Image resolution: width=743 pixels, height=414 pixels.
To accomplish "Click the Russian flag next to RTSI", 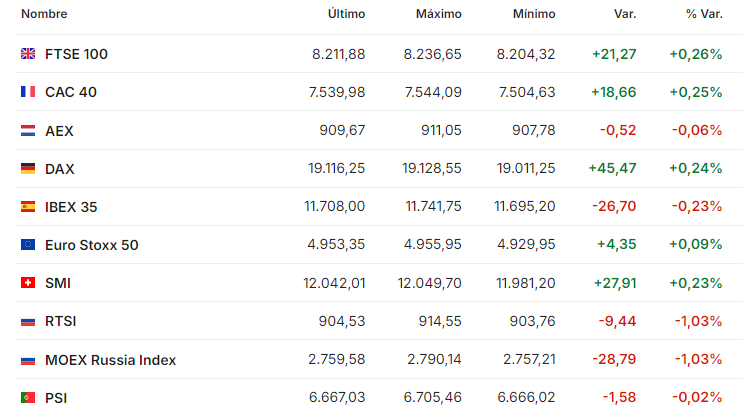I will 28,322.
